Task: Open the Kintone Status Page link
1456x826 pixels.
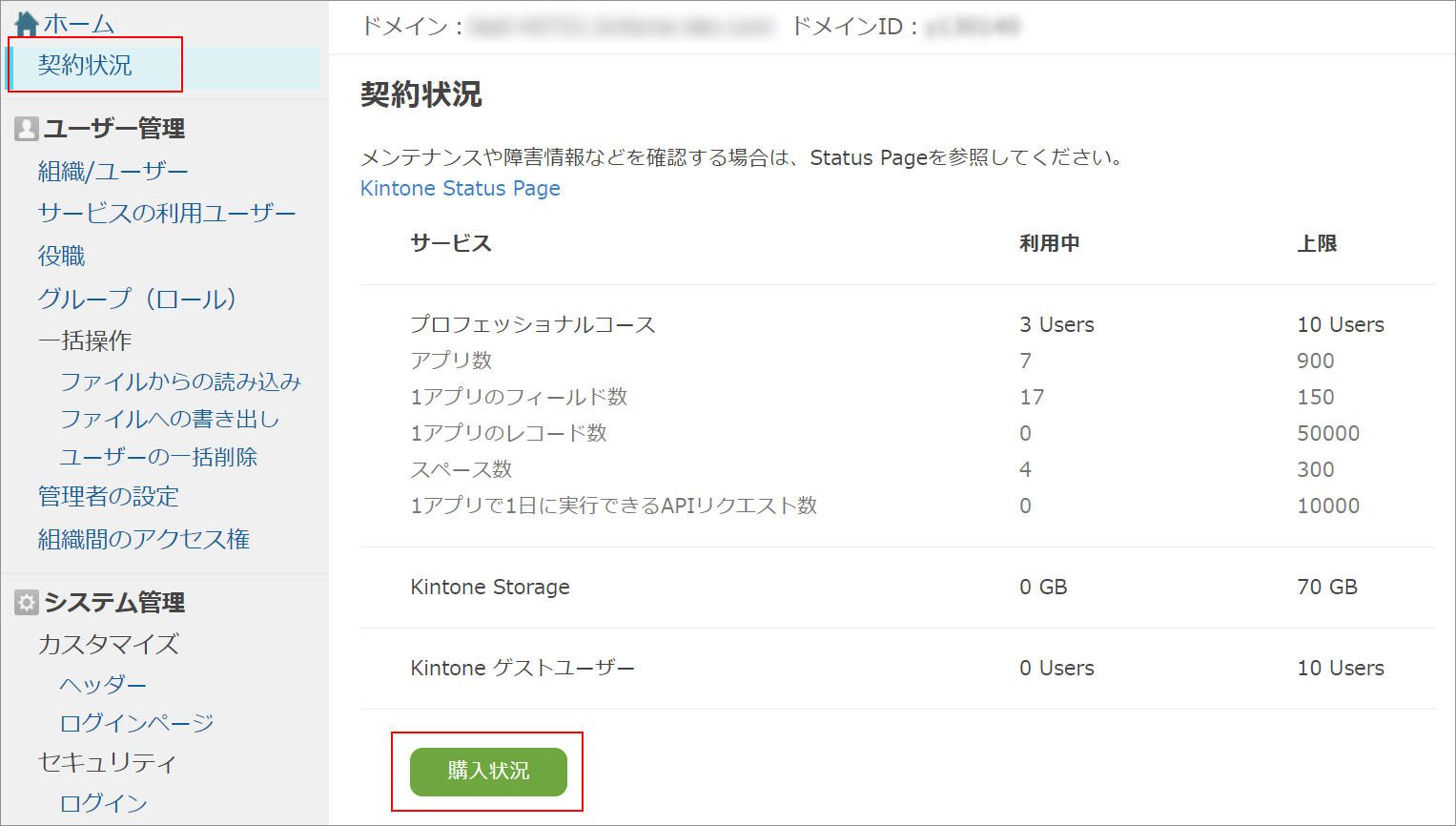Action: (461, 188)
